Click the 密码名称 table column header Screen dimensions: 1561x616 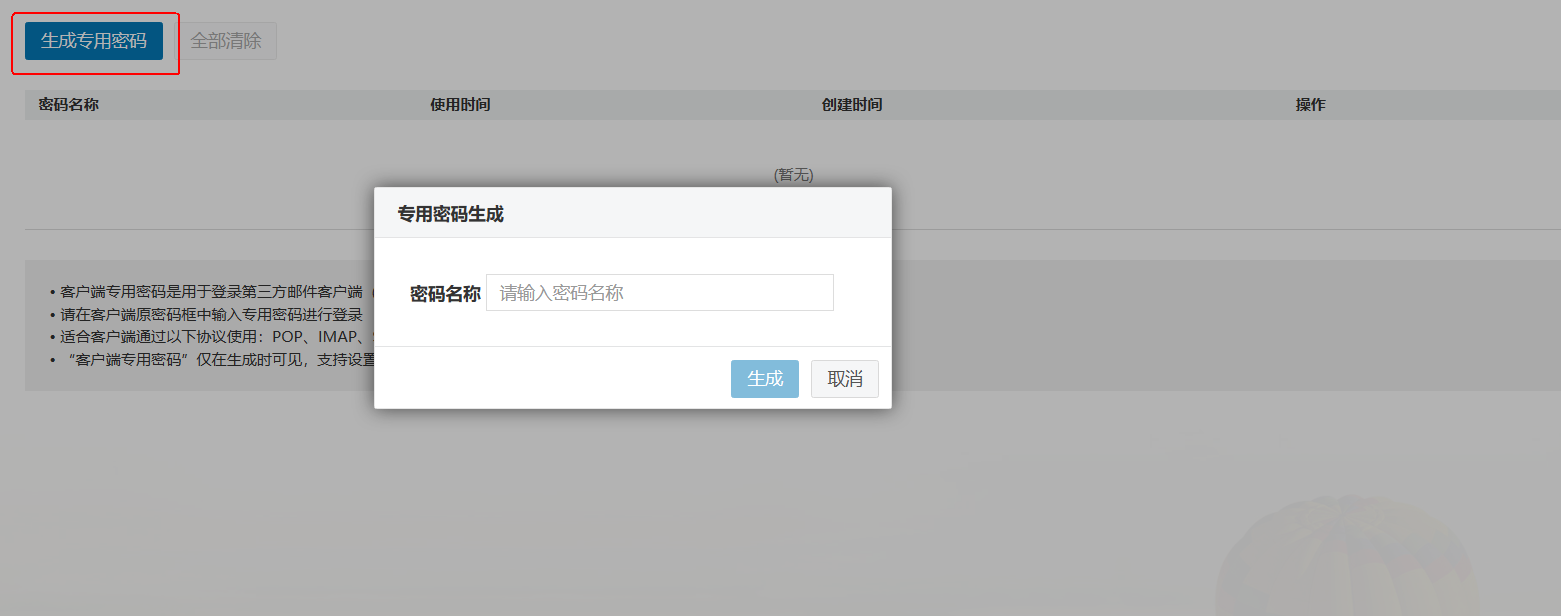[68, 105]
